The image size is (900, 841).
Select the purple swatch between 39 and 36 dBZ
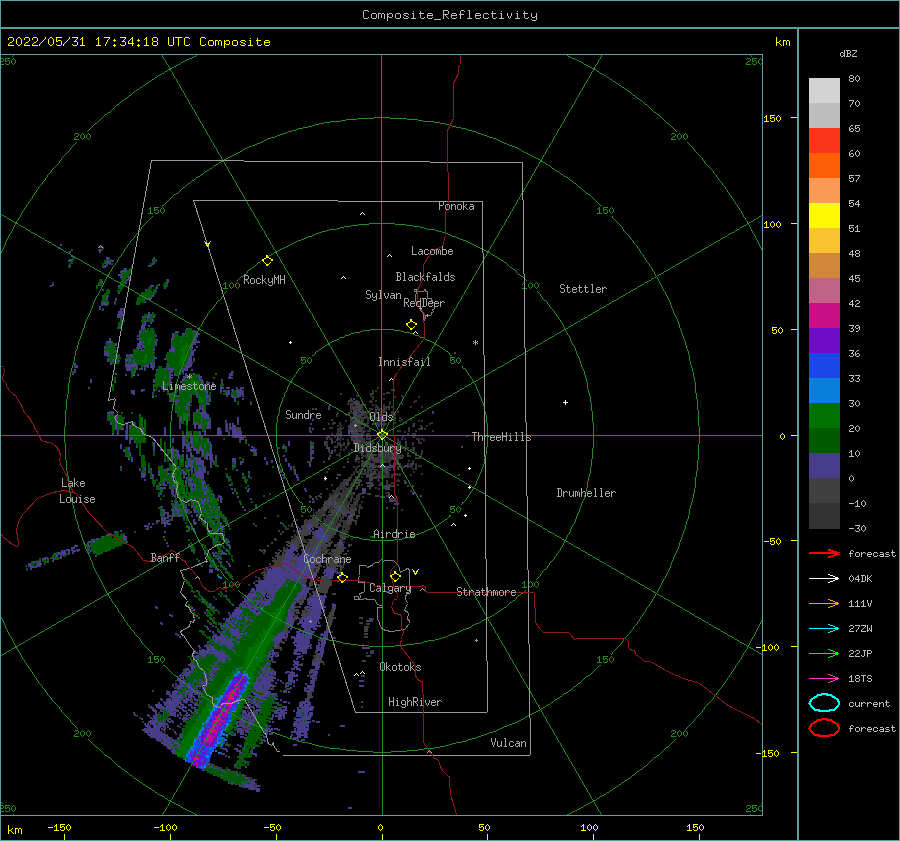click(x=824, y=340)
